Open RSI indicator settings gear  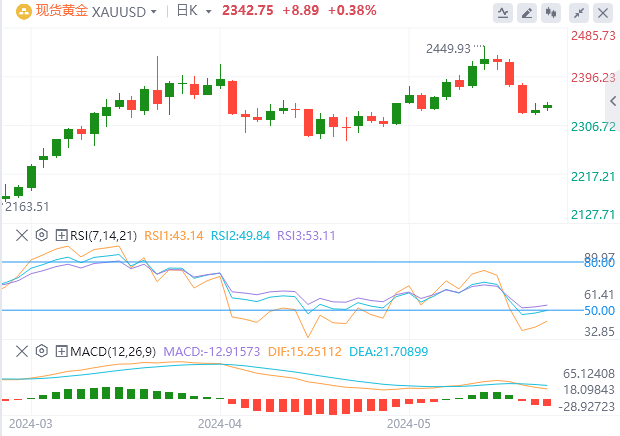[x=41, y=236]
